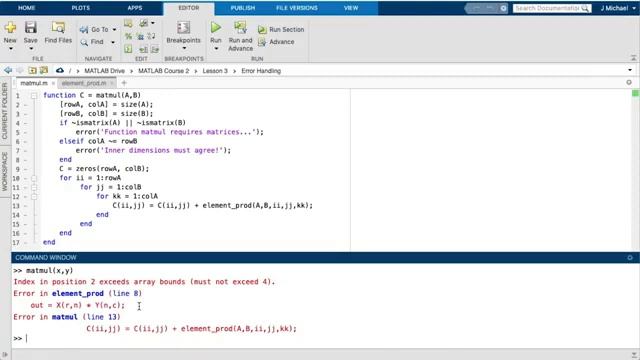640x360 pixels.
Task: Collapse the for kk loop at line 12
Action: coord(34,197)
